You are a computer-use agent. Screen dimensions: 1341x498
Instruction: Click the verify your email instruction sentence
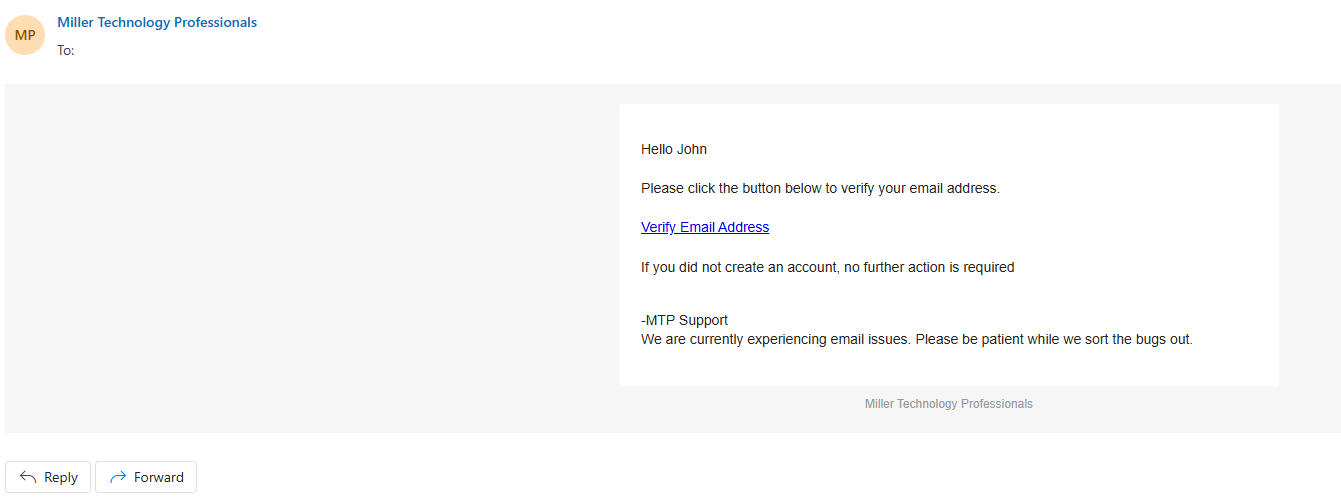[820, 188]
